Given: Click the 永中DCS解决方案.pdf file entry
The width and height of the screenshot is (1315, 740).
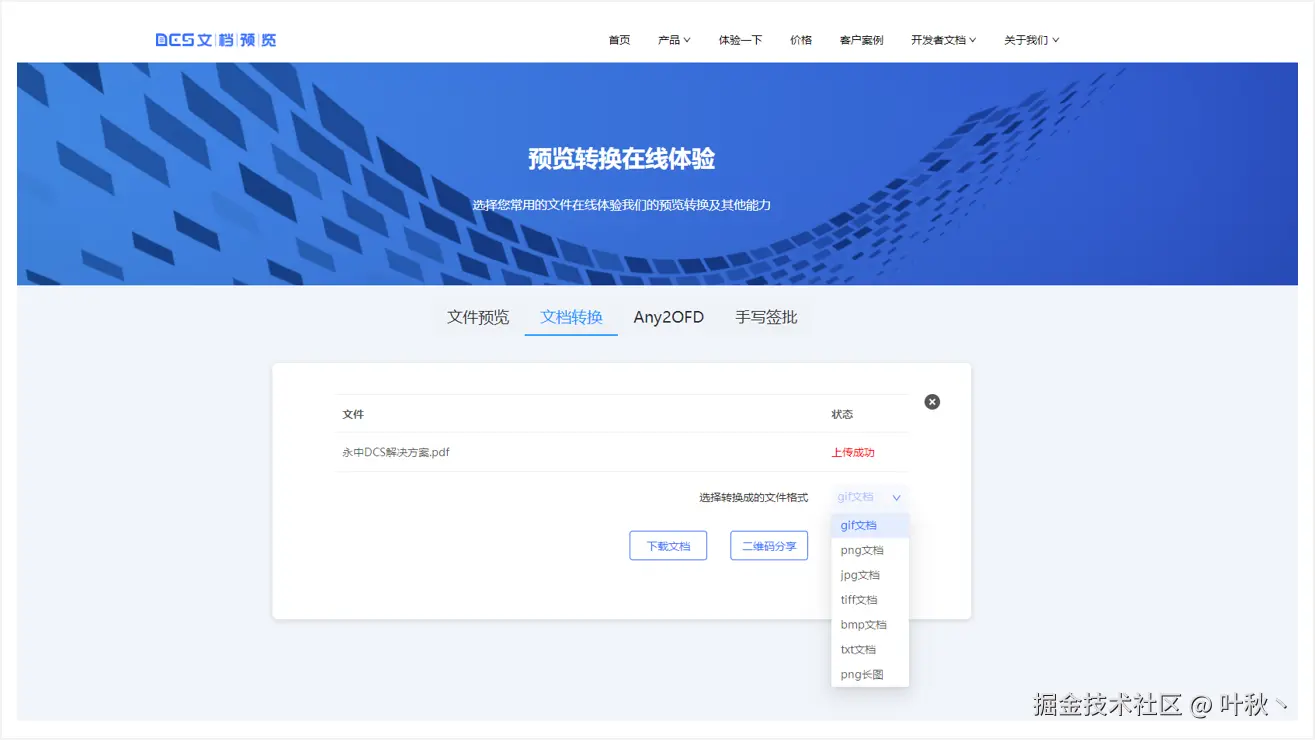Looking at the screenshot, I should pos(398,451).
